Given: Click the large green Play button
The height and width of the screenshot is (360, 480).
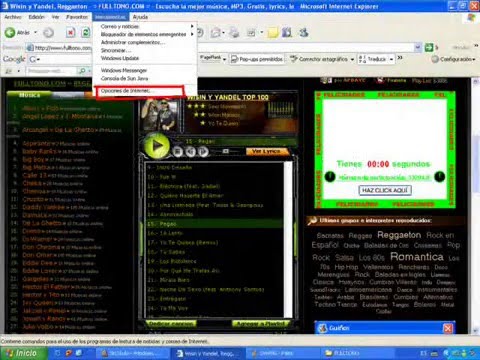Looking at the screenshot, I should tap(156, 145).
